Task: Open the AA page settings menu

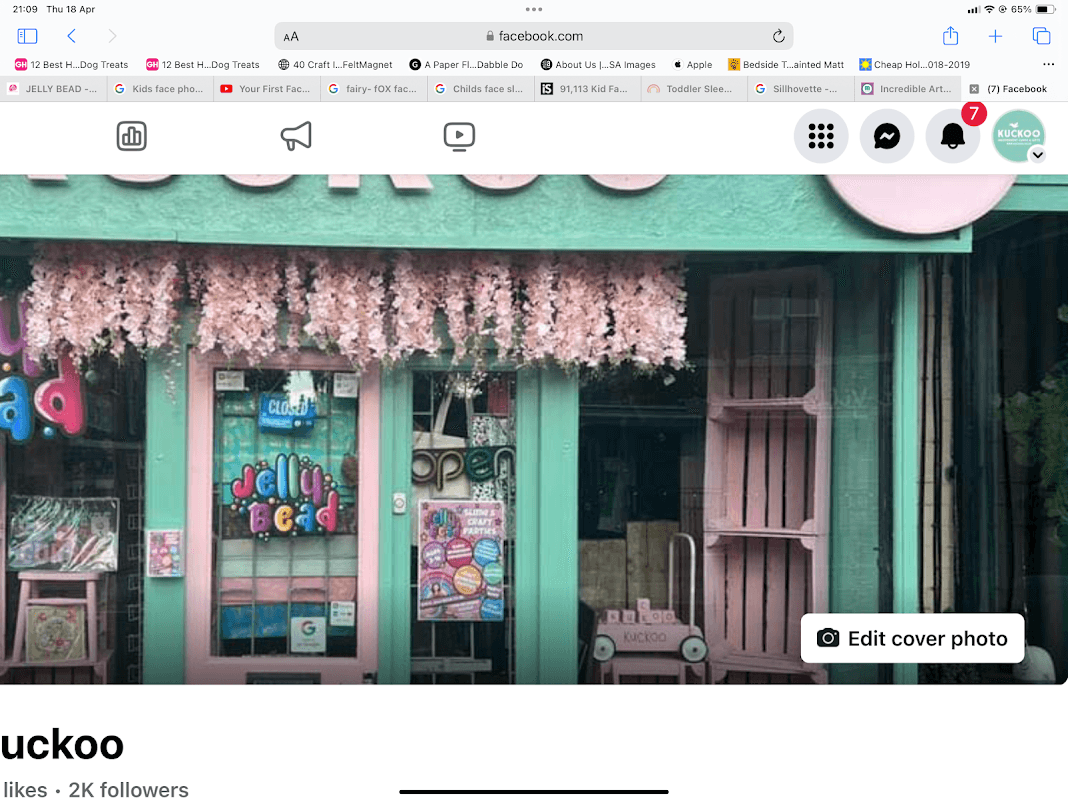Action: pos(291,37)
